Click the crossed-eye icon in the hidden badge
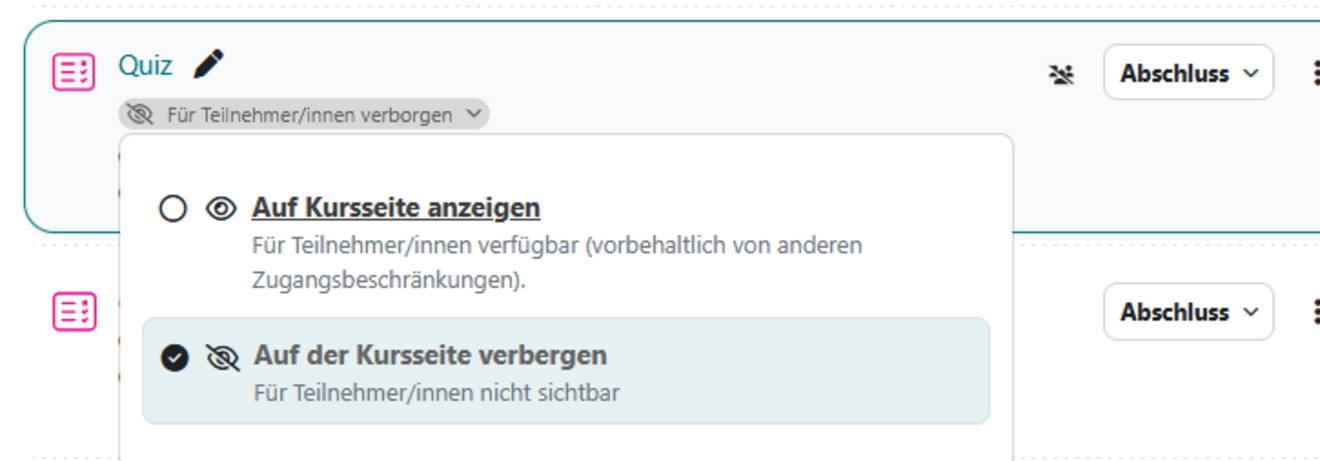Image resolution: width=1320 pixels, height=461 pixels. (x=140, y=115)
